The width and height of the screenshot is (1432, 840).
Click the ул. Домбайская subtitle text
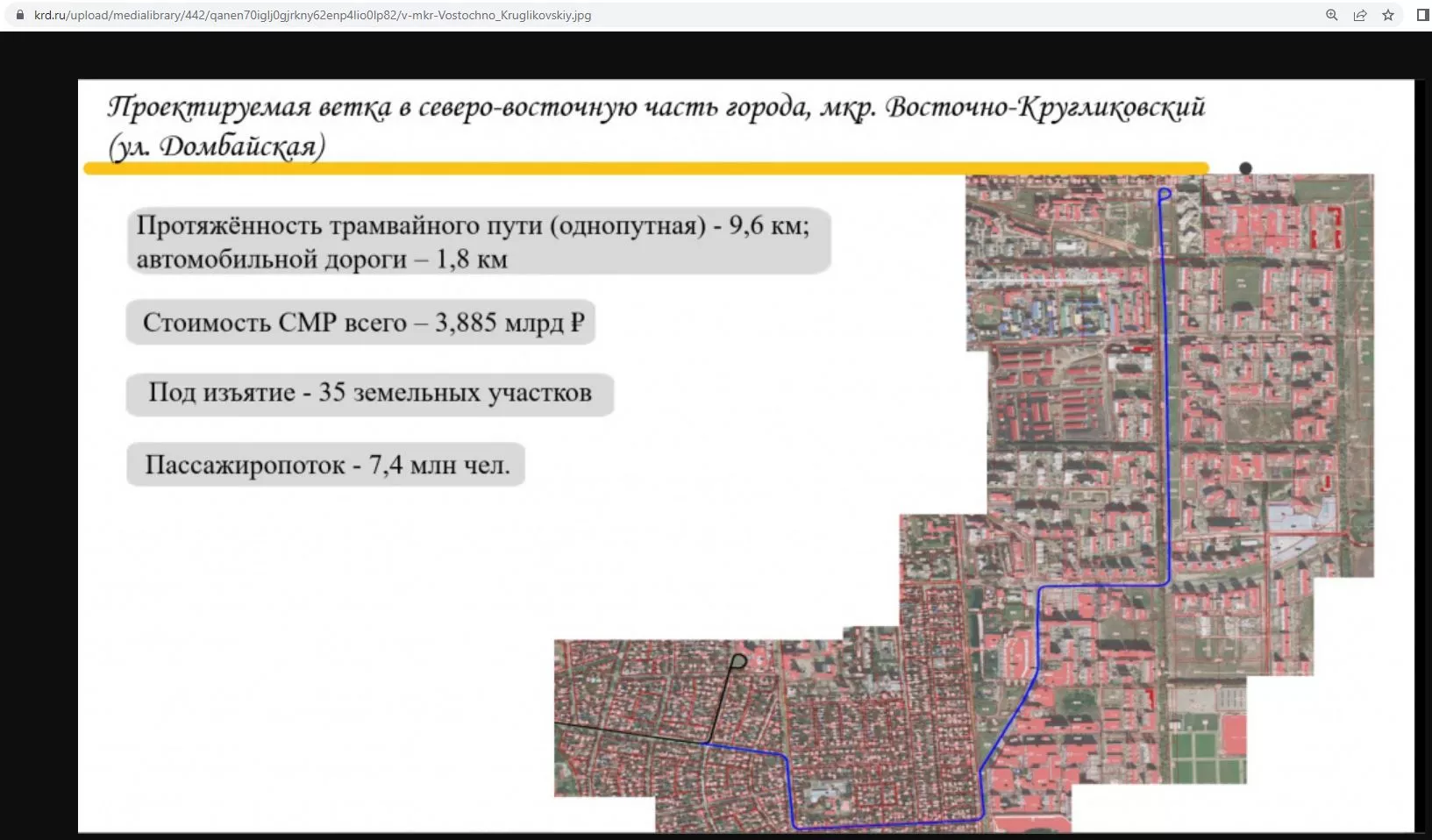coord(217,146)
